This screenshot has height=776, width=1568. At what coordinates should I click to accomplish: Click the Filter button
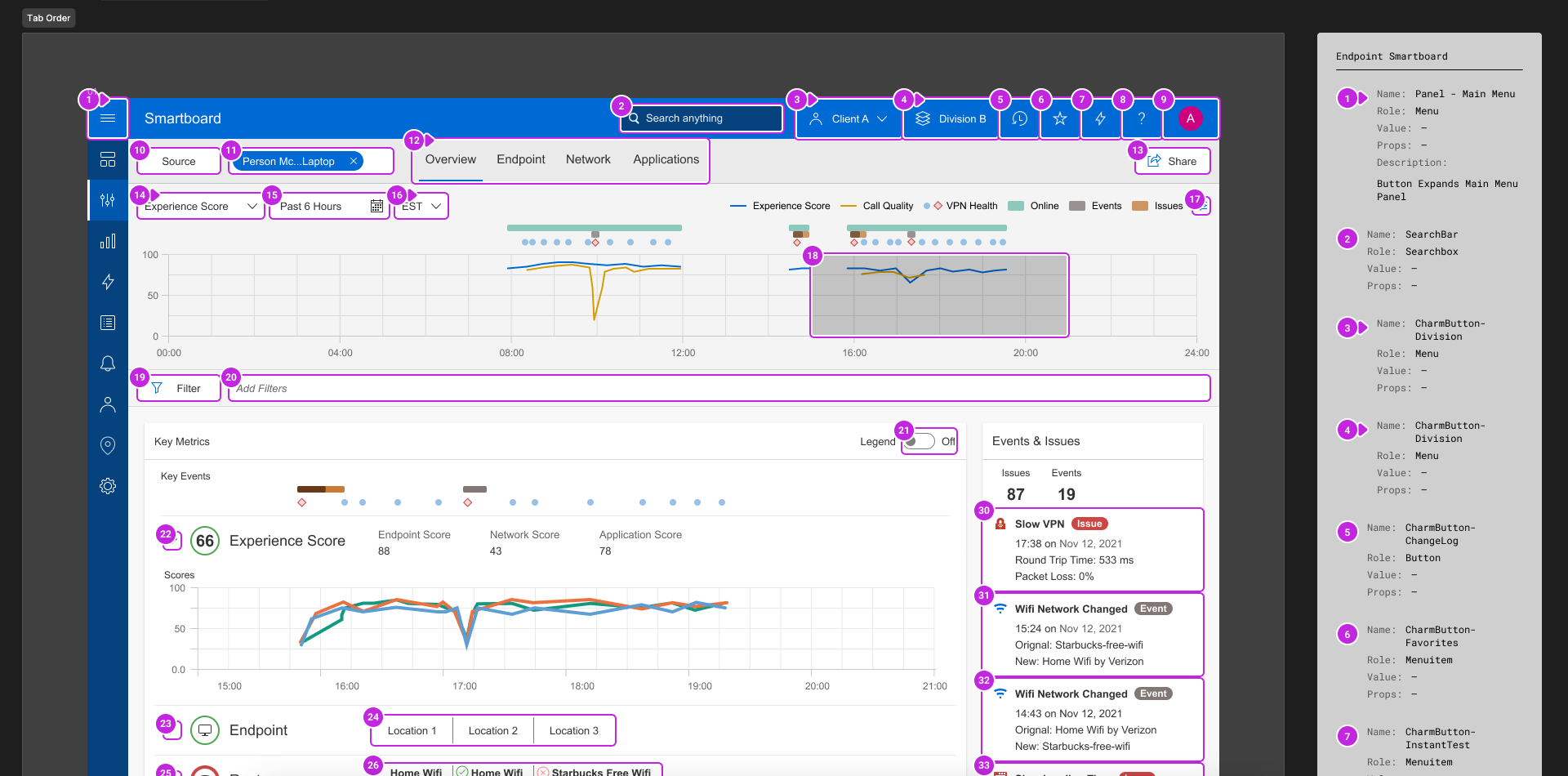tap(178, 388)
